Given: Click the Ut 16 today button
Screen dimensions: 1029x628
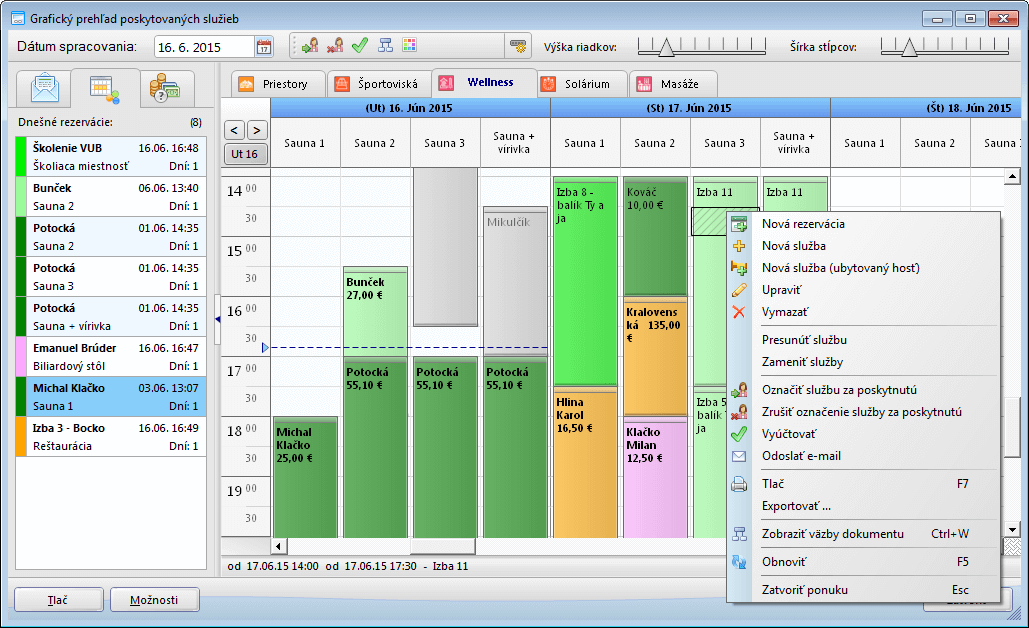Looking at the screenshot, I should coord(245,154).
